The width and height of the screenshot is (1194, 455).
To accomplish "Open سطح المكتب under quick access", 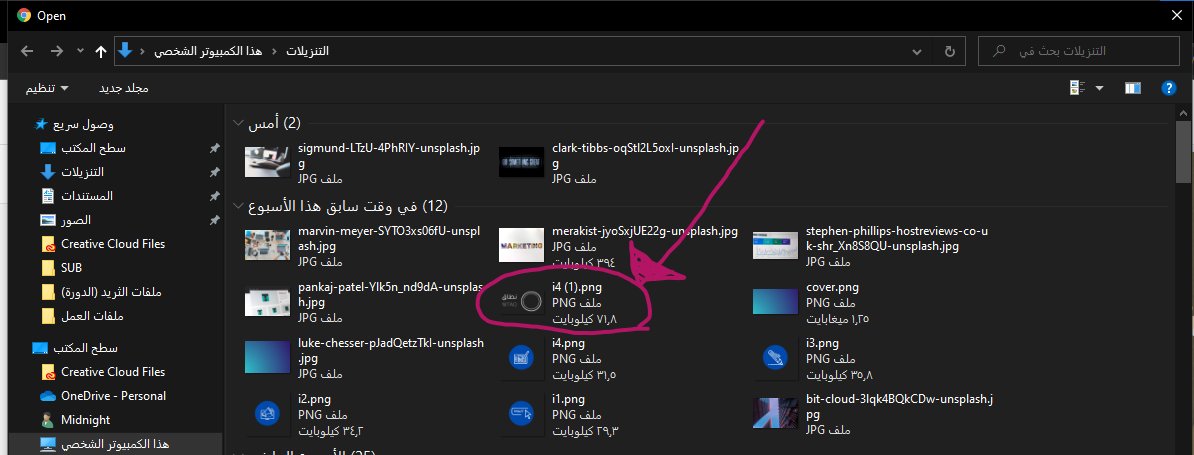I will click(82, 148).
